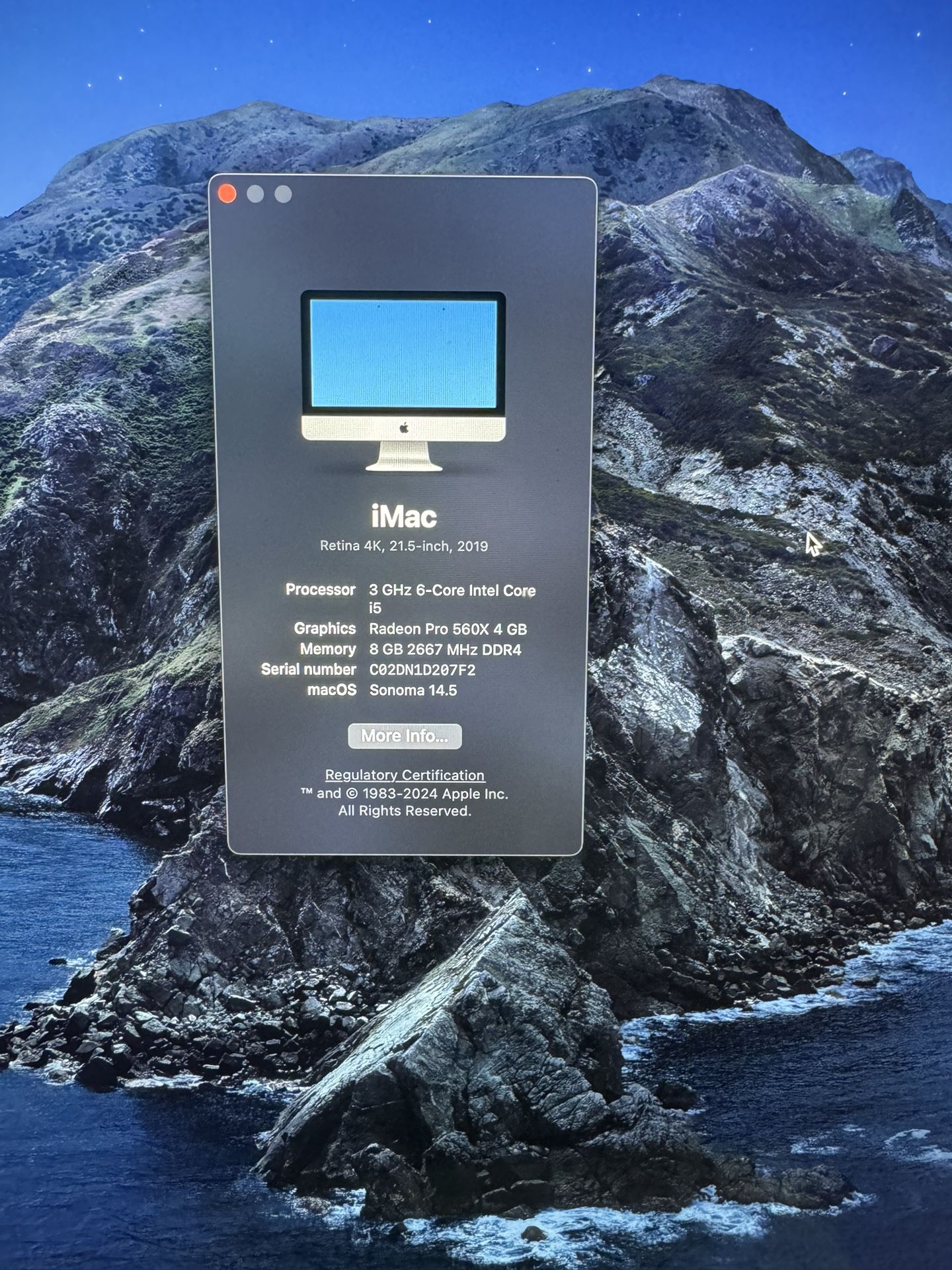Click Radeon Pro 560X 4 GB value
Image resolution: width=952 pixels, height=1270 pixels.
(448, 629)
